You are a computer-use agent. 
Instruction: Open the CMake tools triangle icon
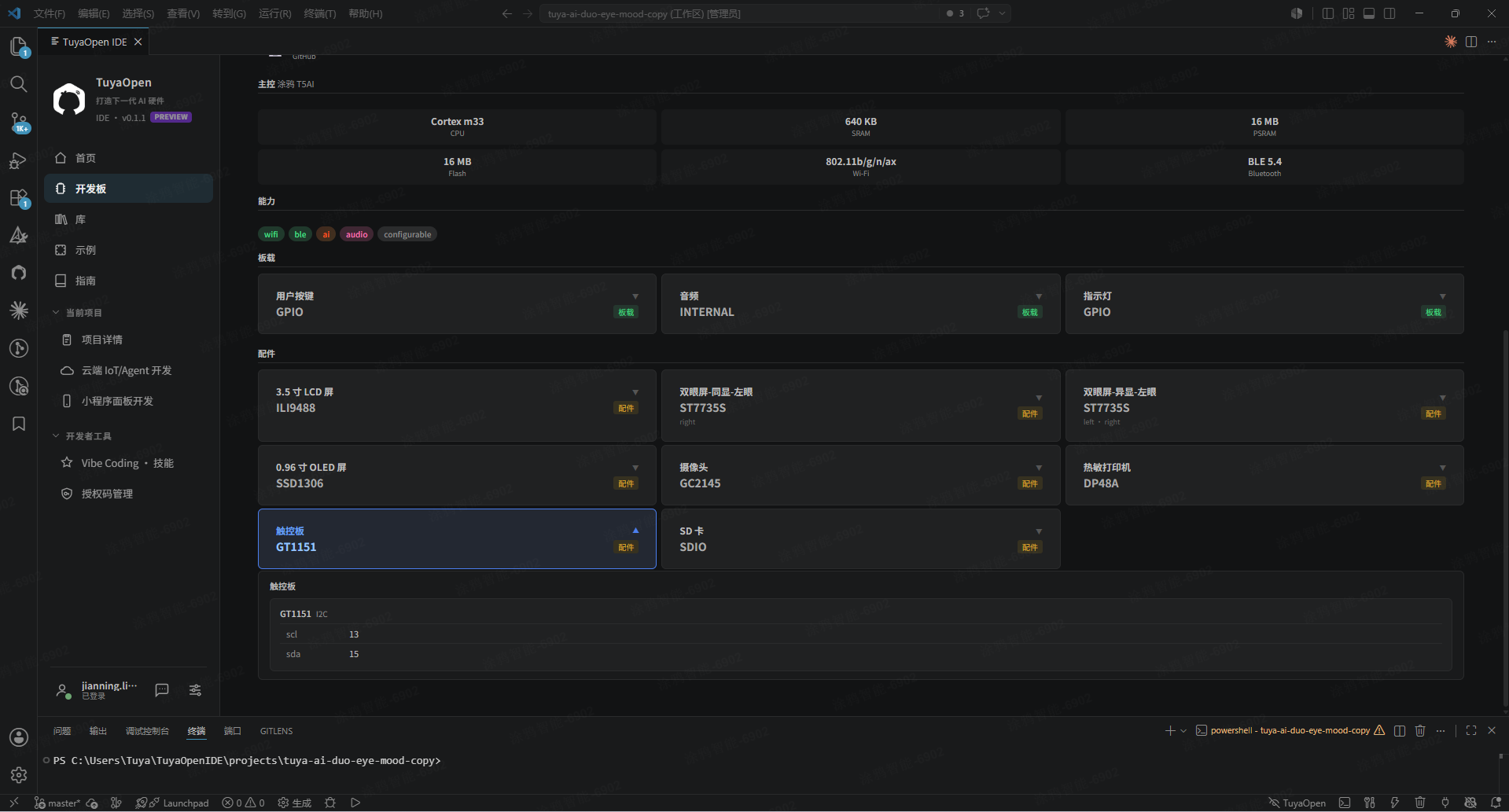click(x=19, y=235)
